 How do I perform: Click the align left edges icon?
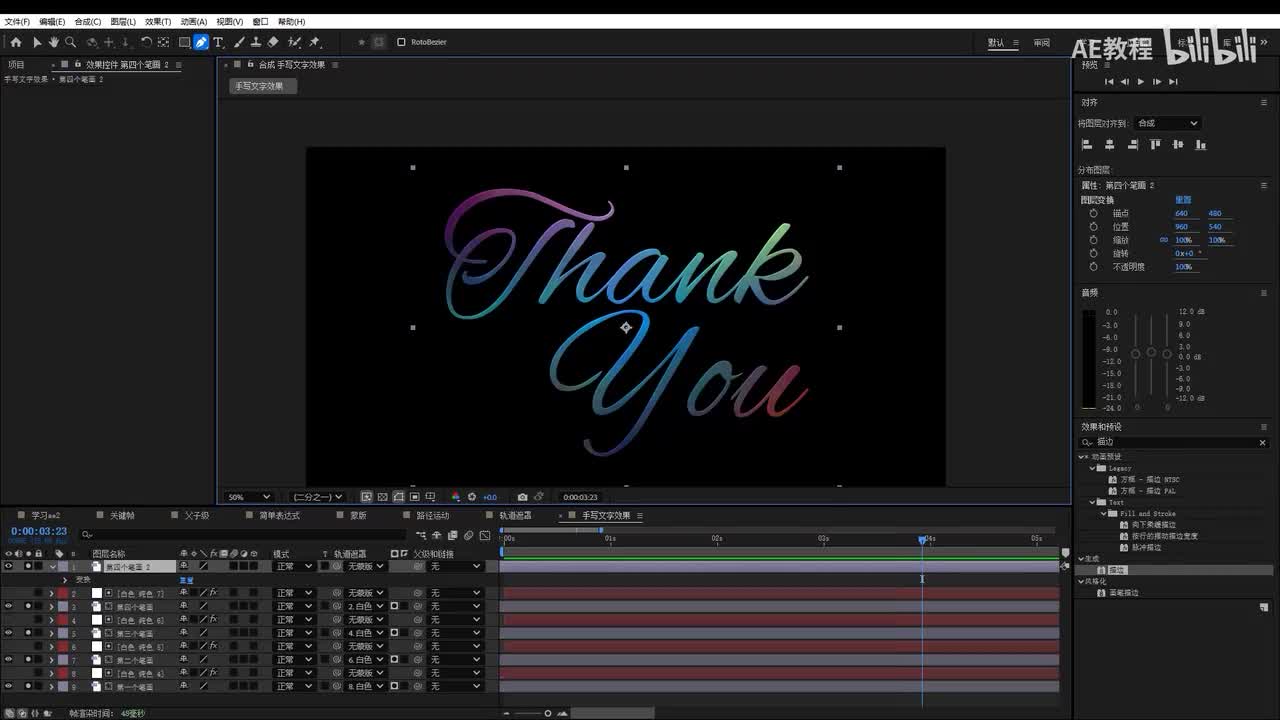click(x=1087, y=145)
